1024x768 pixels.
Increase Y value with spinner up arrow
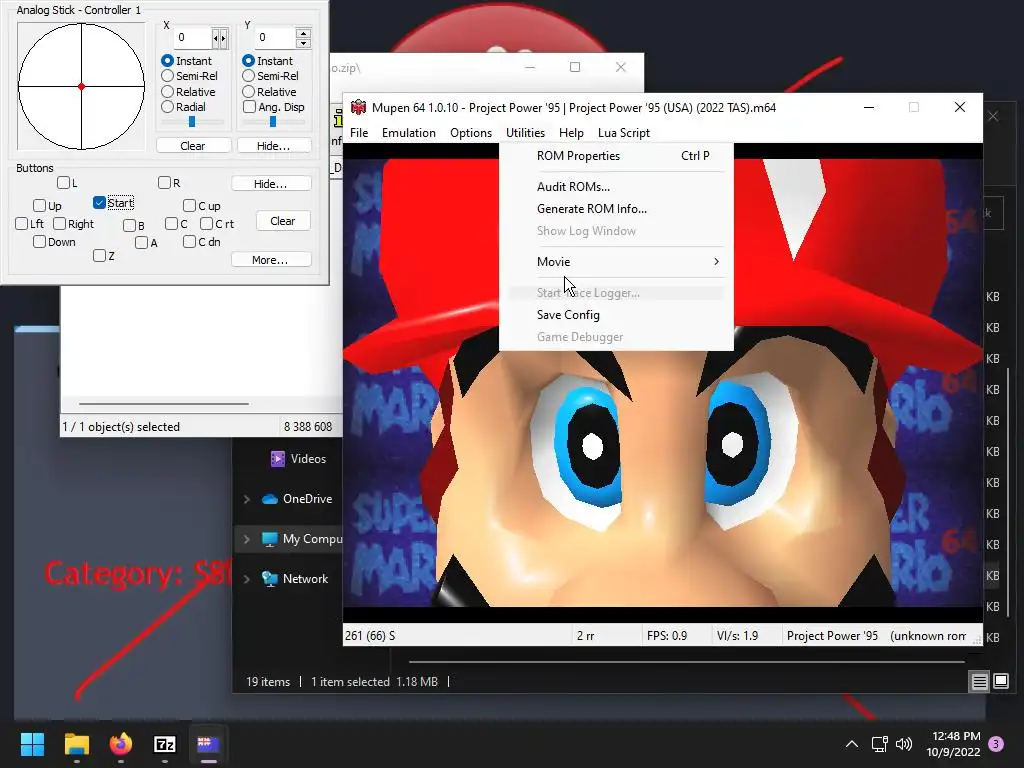coord(303,33)
